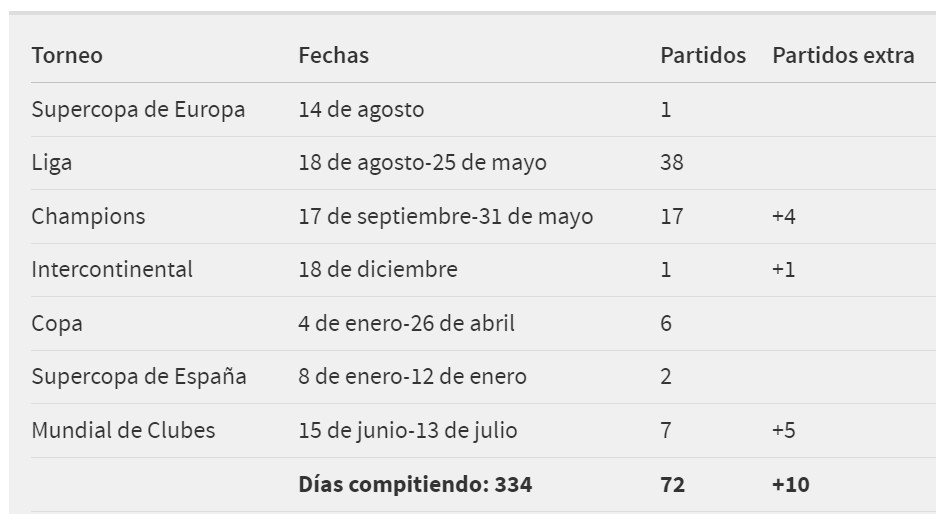
Task: Click the date range 18 de agosto-25 de mayo
Action: pos(423,163)
